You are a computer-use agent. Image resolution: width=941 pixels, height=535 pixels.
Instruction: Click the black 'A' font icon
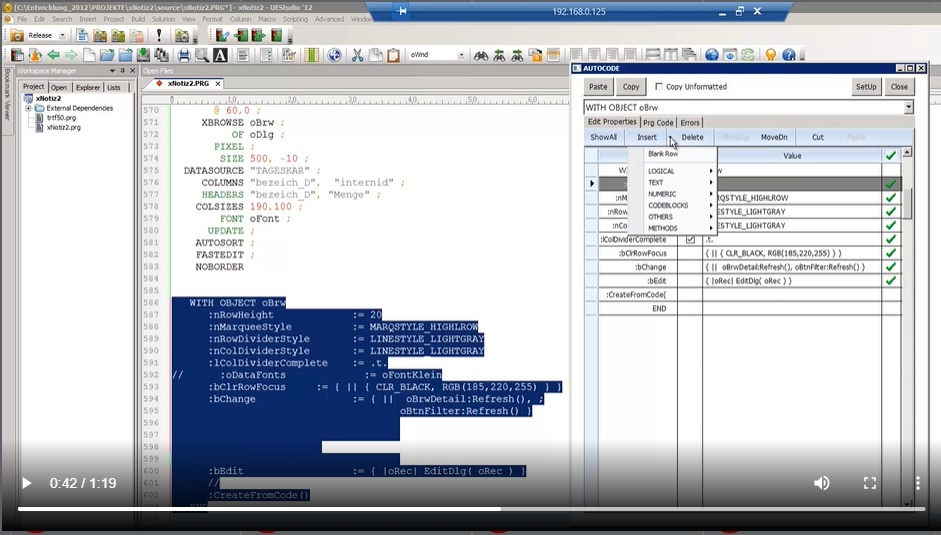pos(220,55)
